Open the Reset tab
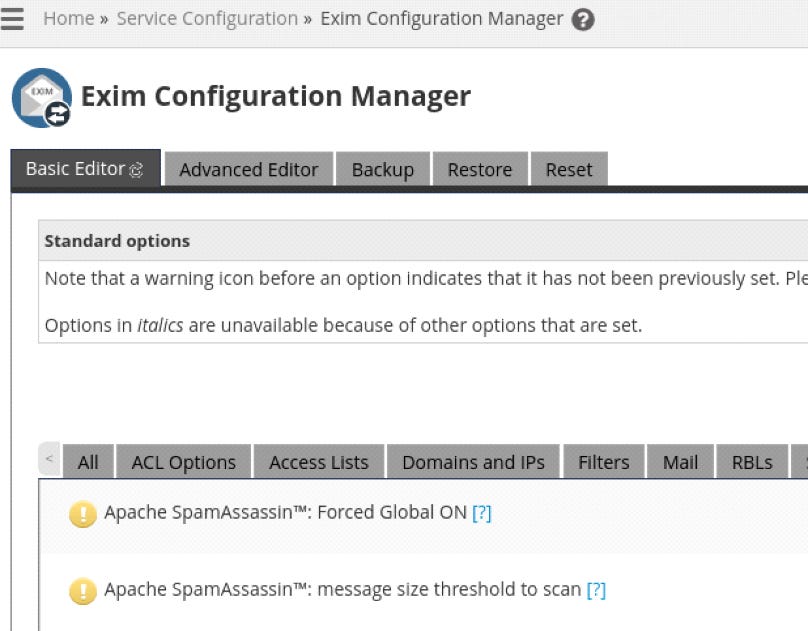Image resolution: width=808 pixels, height=631 pixels. coord(569,170)
